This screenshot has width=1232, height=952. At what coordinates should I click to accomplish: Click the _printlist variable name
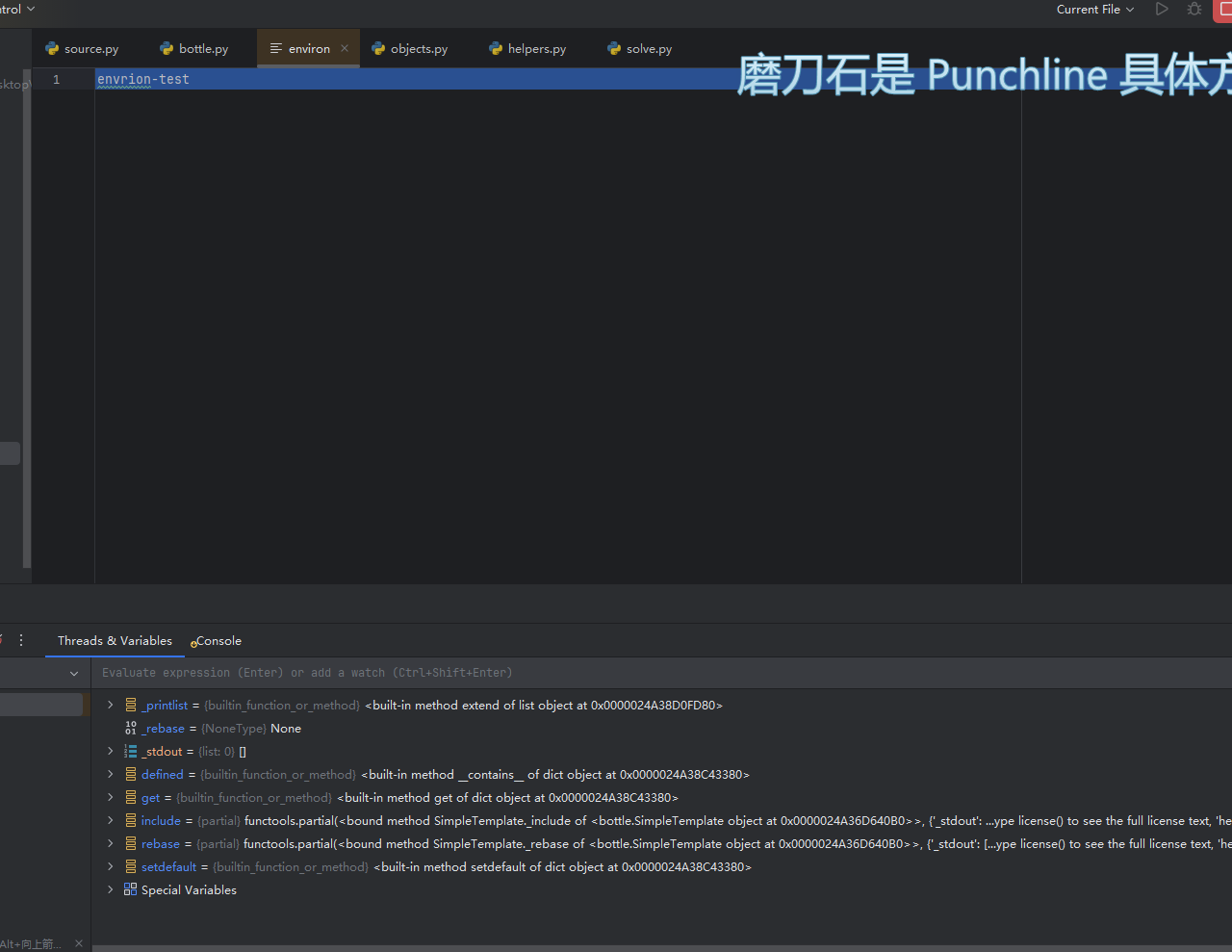(165, 706)
